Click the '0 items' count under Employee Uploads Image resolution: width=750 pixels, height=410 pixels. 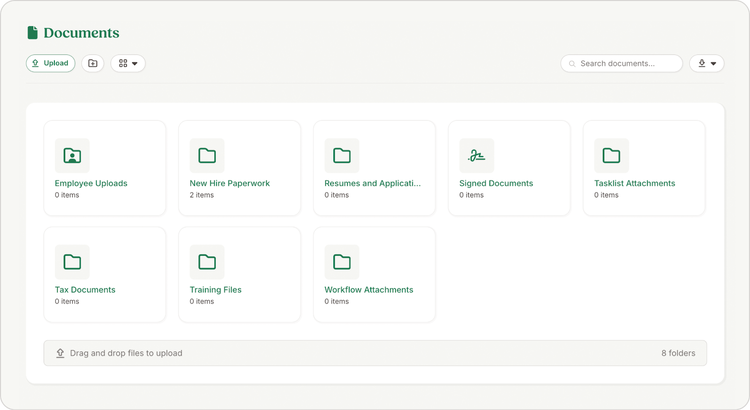tap(67, 195)
